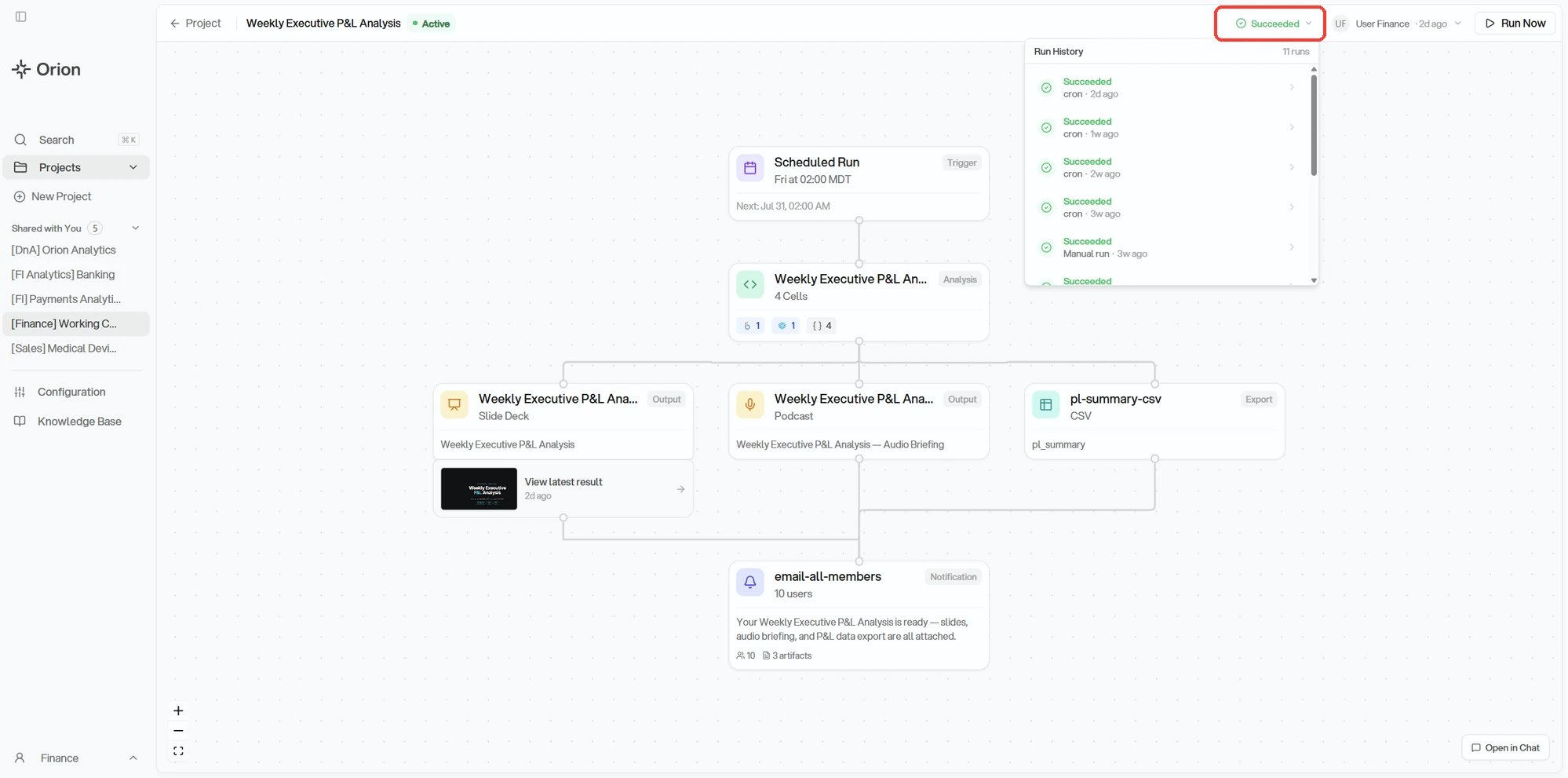Click the snowflake badge showing 1
Image resolution: width=1568 pixels, height=778 pixels.
786,326
